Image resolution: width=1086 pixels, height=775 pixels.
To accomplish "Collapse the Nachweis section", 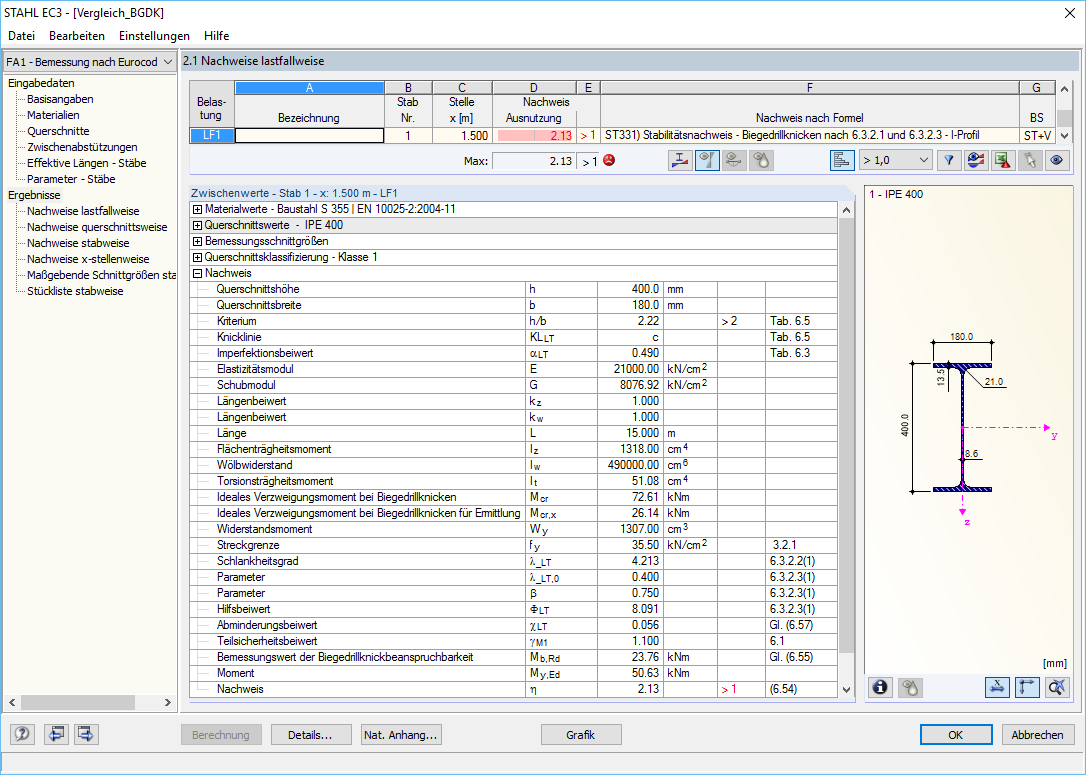I will click(197, 273).
